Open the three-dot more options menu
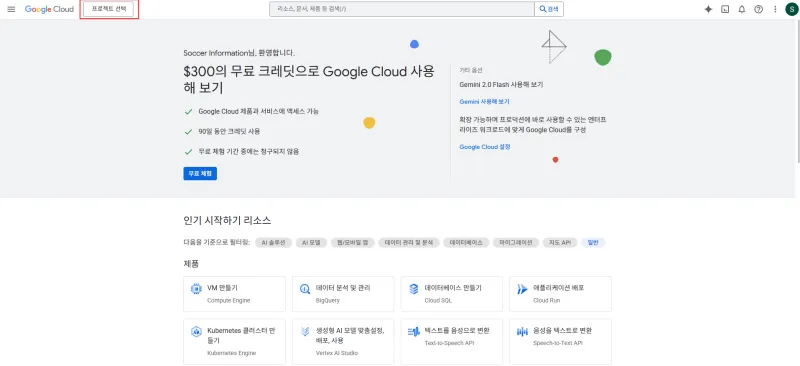 click(775, 9)
